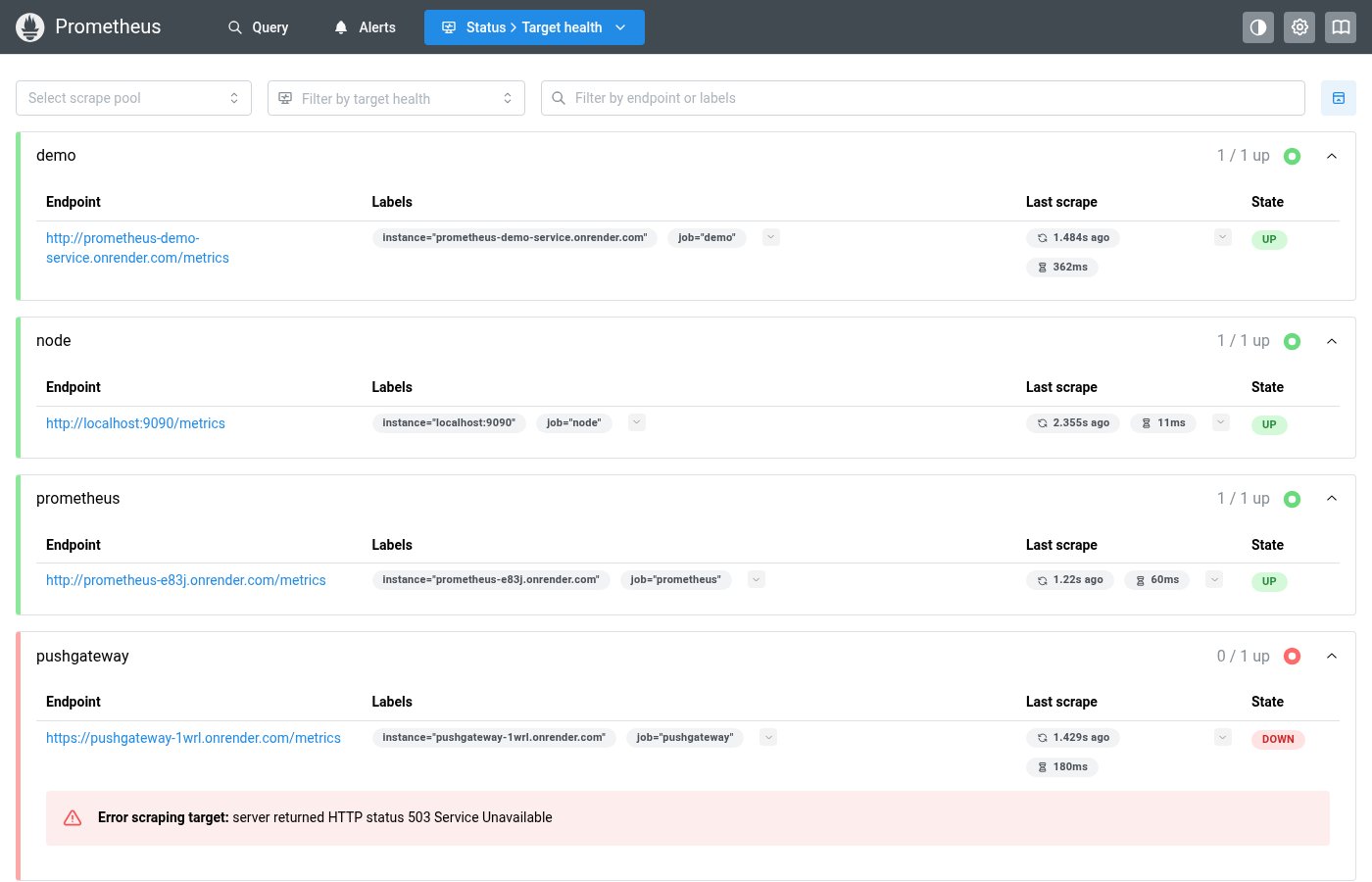
Task: Toggle the dark/light theme icon
Action: (1258, 27)
